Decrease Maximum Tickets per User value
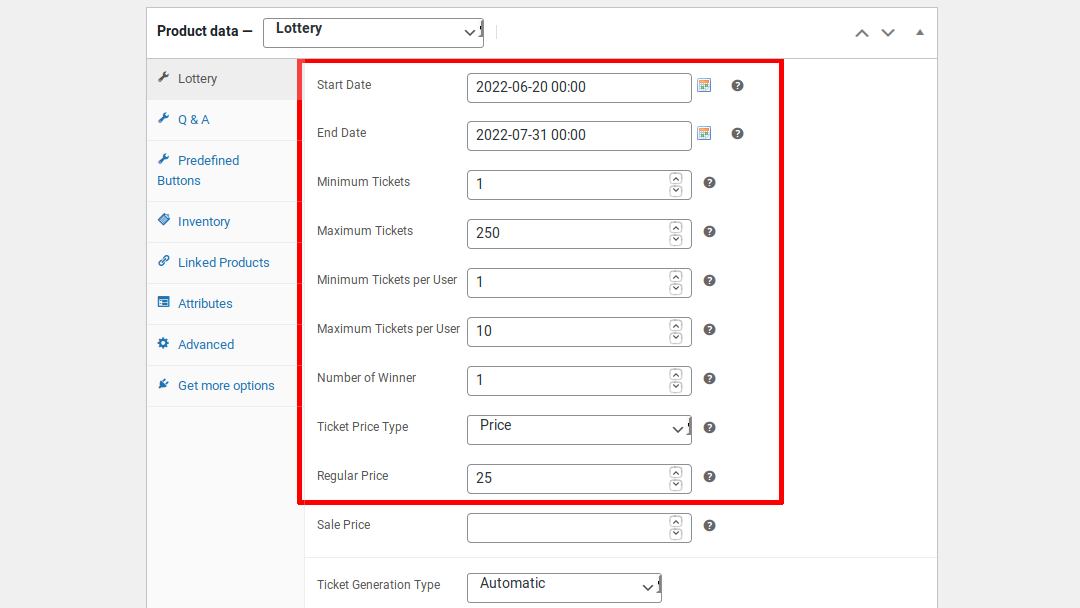Screen dimensions: 1080x608 click(x=676, y=337)
